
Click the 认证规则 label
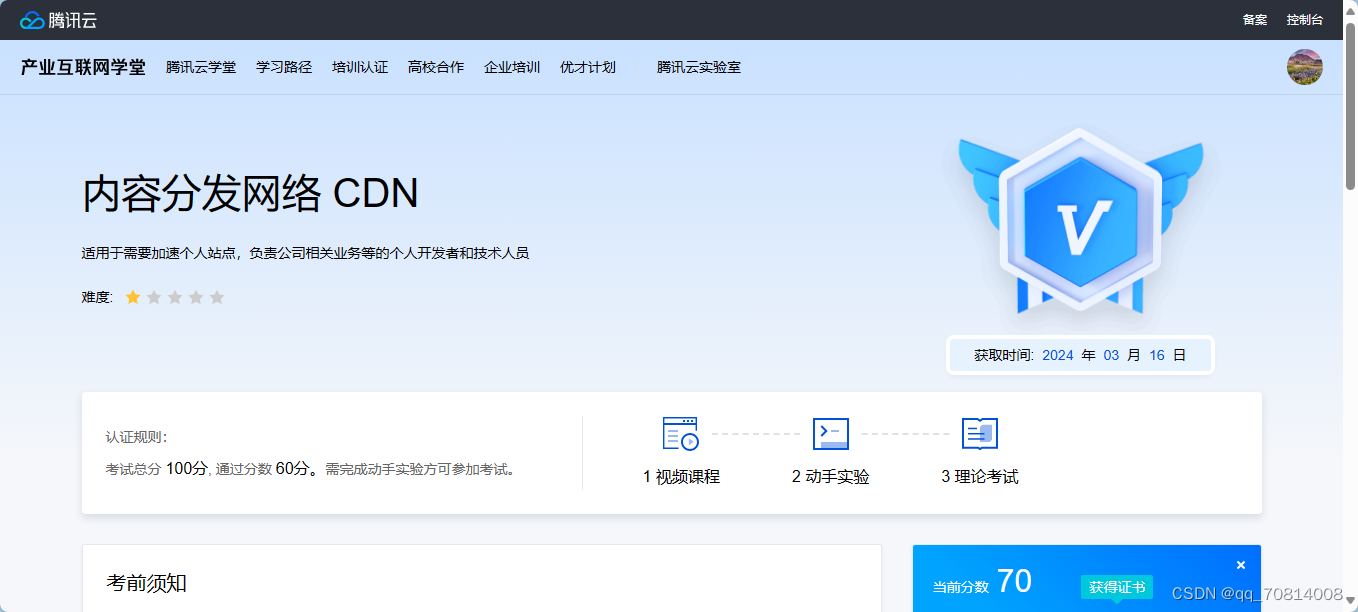coord(138,437)
